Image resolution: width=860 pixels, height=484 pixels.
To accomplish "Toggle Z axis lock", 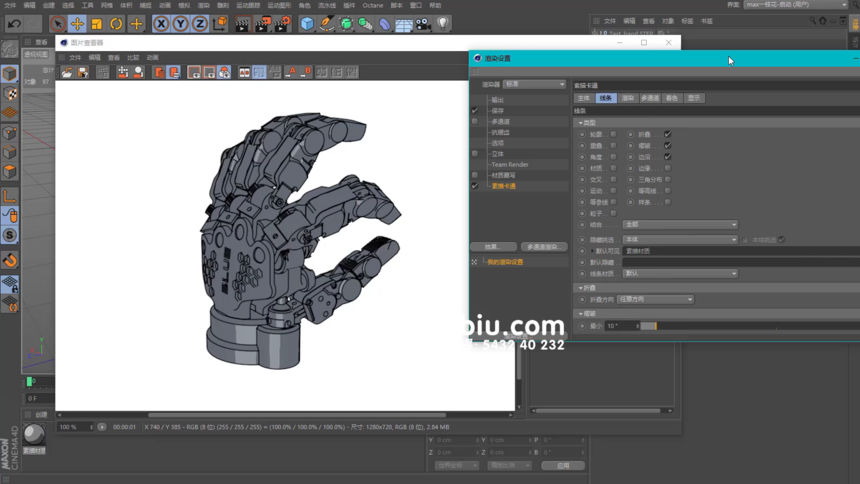I will click(x=200, y=24).
